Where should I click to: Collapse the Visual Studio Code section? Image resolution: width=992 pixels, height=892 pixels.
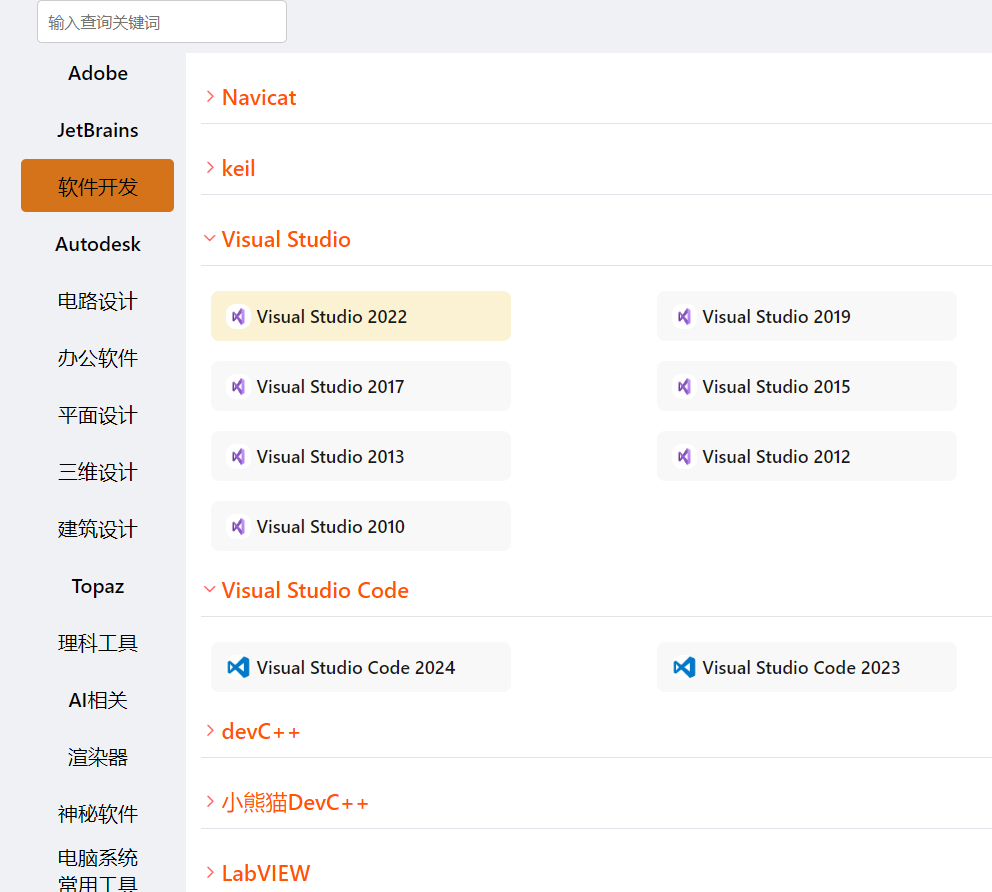click(x=314, y=590)
